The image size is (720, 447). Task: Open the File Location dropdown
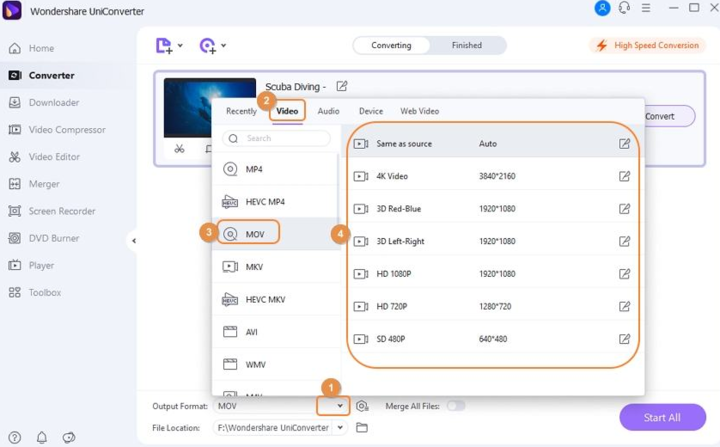tap(340, 428)
